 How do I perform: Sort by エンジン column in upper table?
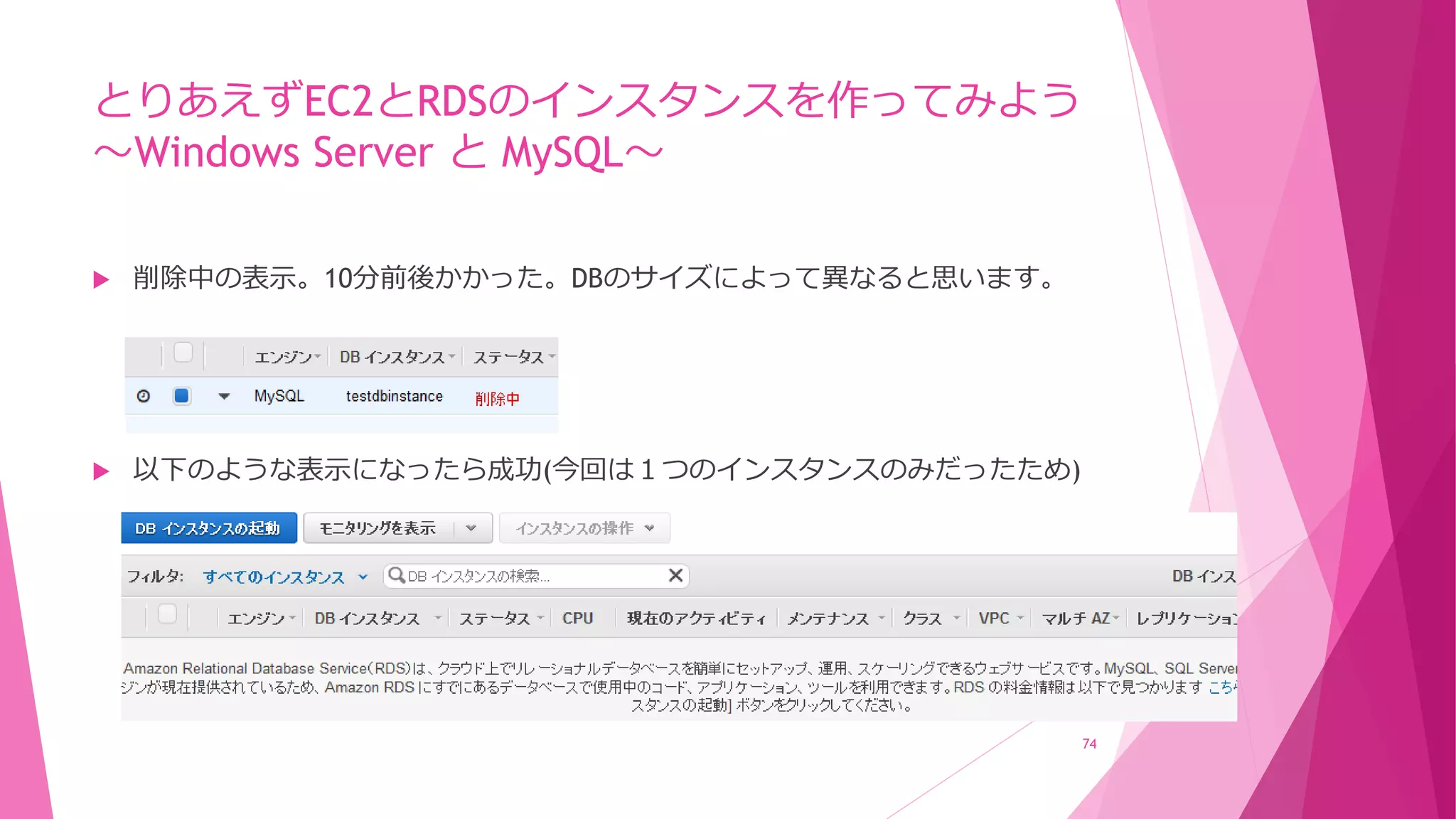point(287,357)
